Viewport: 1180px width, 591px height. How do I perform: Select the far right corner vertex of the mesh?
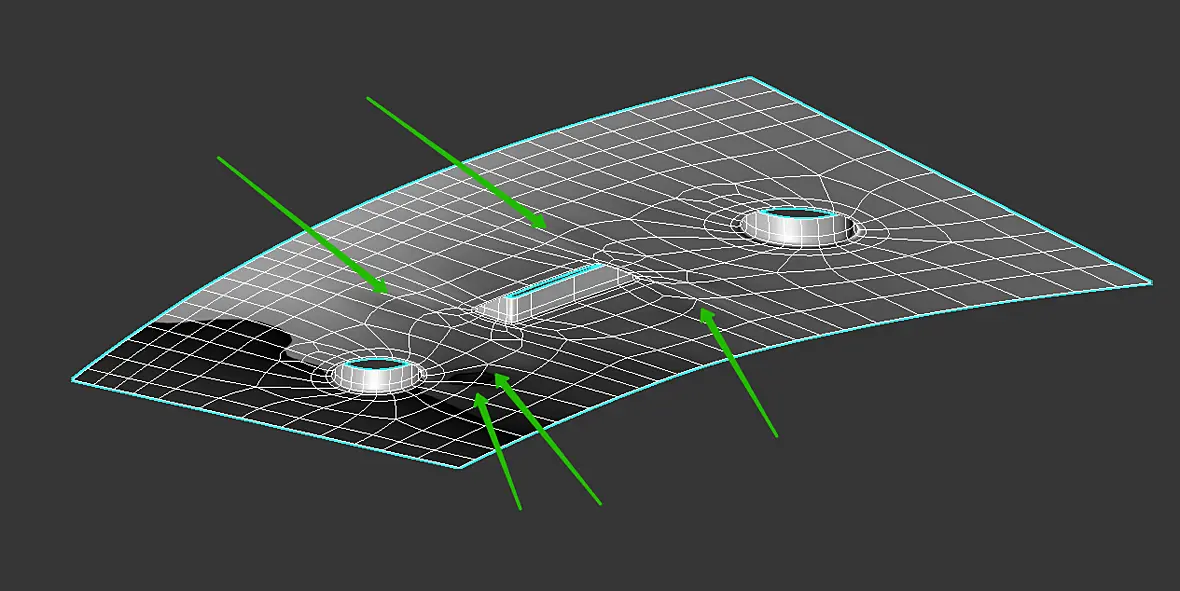tap(1151, 282)
